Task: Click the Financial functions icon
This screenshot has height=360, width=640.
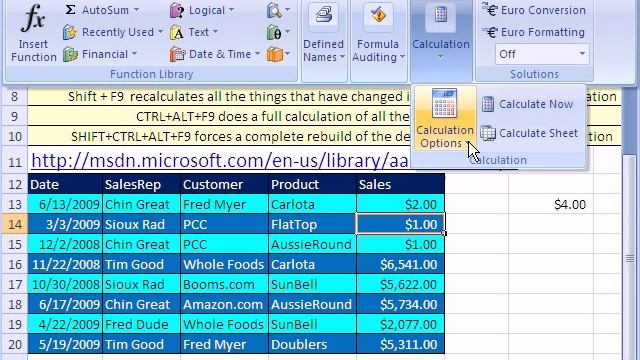Action: coord(70,54)
